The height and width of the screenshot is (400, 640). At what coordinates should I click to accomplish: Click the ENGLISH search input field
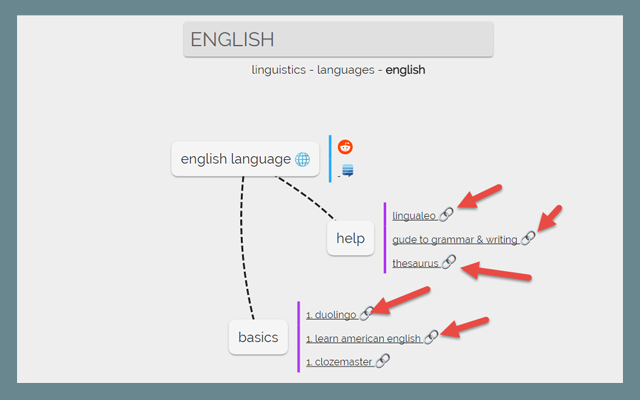pyautogui.click(x=338, y=39)
